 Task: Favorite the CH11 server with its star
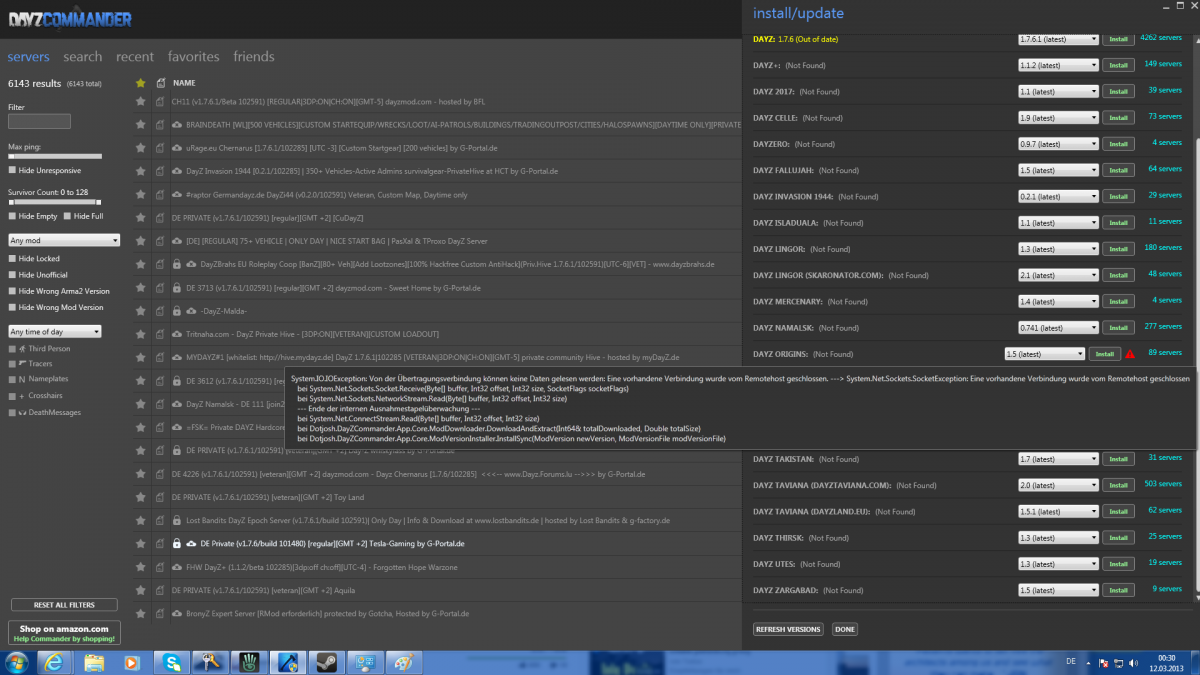[x=141, y=102]
